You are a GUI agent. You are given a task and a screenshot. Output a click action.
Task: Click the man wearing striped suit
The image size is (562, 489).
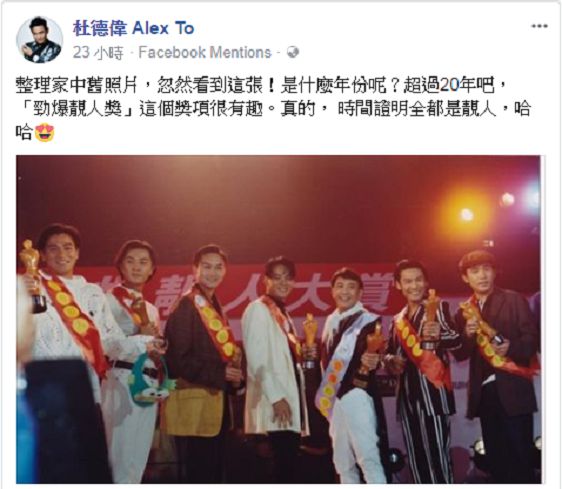pyautogui.click(x=425, y=371)
